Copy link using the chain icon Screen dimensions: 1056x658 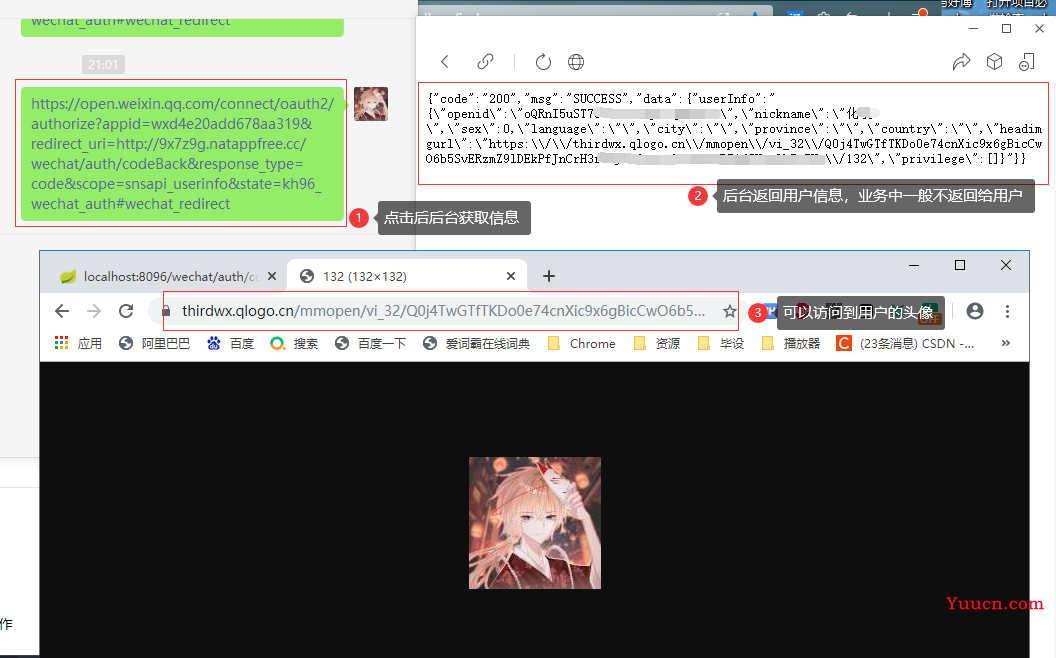pos(485,62)
